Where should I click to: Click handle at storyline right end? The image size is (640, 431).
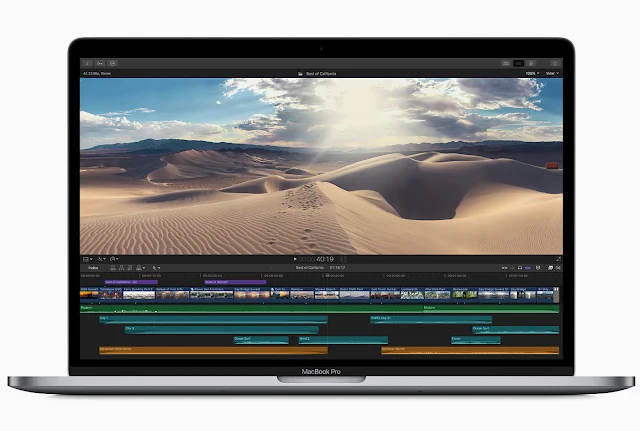point(556,295)
